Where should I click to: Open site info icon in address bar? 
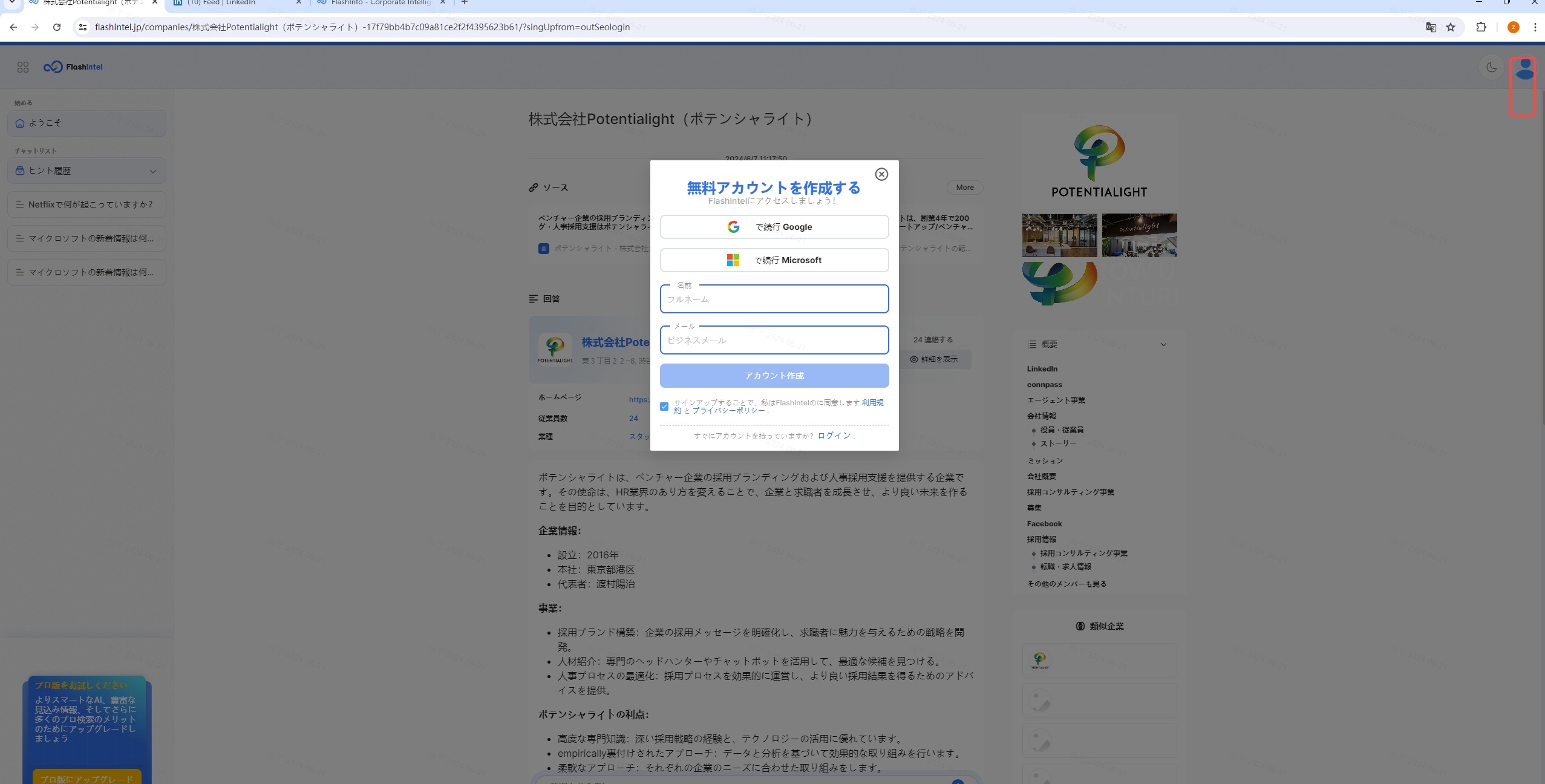click(x=83, y=27)
